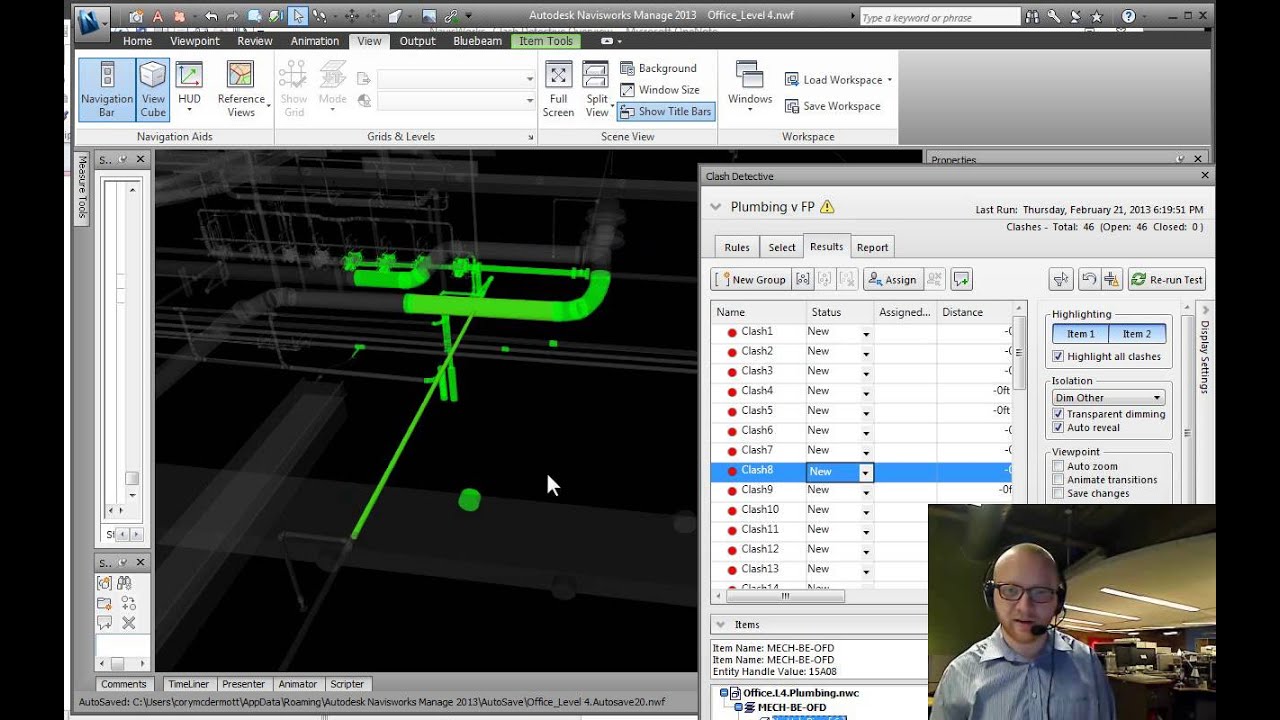The image size is (1280, 720).
Task: Open the Split View tool
Action: pyautogui.click(x=596, y=90)
